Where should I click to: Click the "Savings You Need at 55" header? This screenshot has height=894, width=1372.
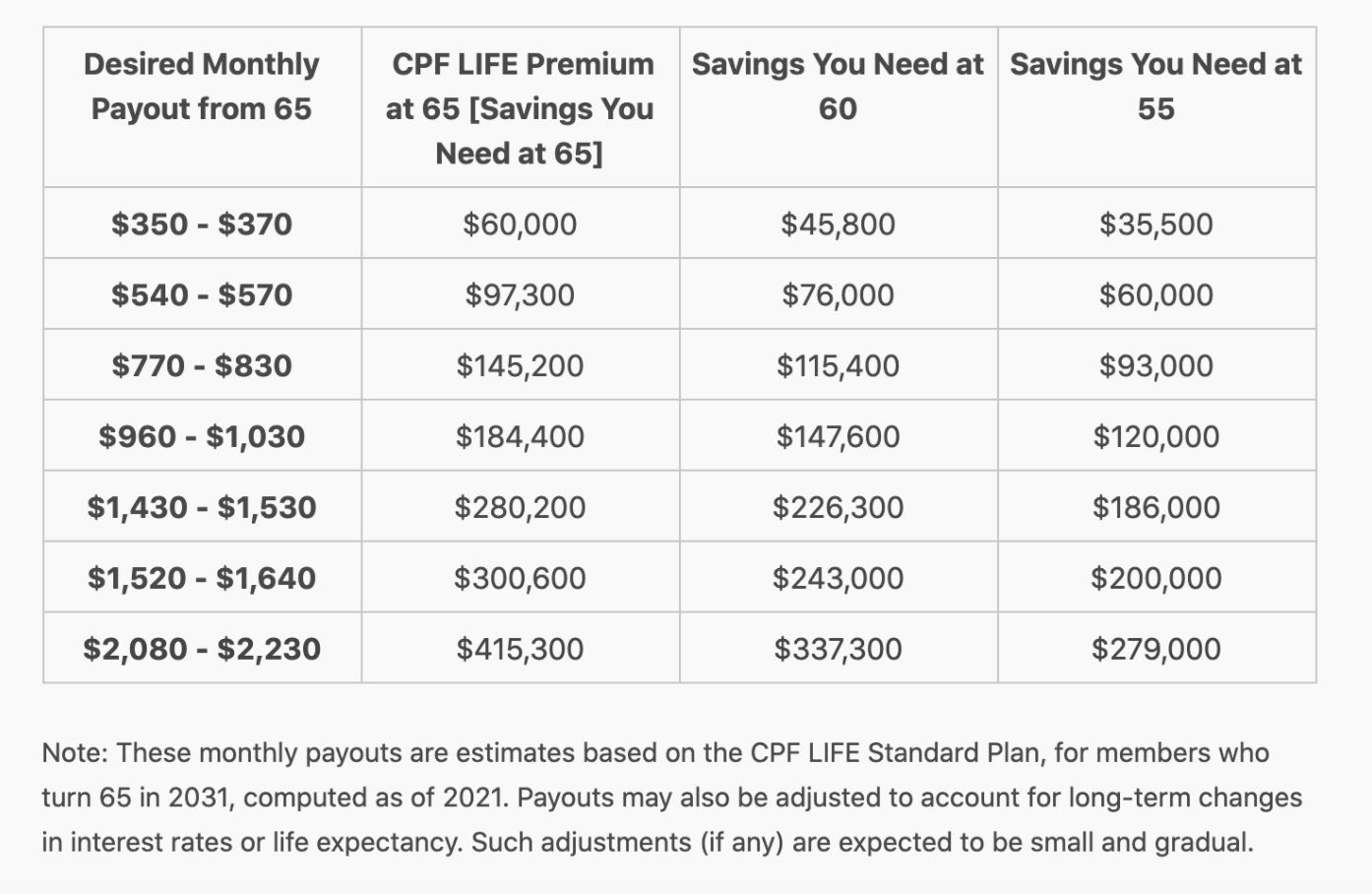tap(1155, 87)
